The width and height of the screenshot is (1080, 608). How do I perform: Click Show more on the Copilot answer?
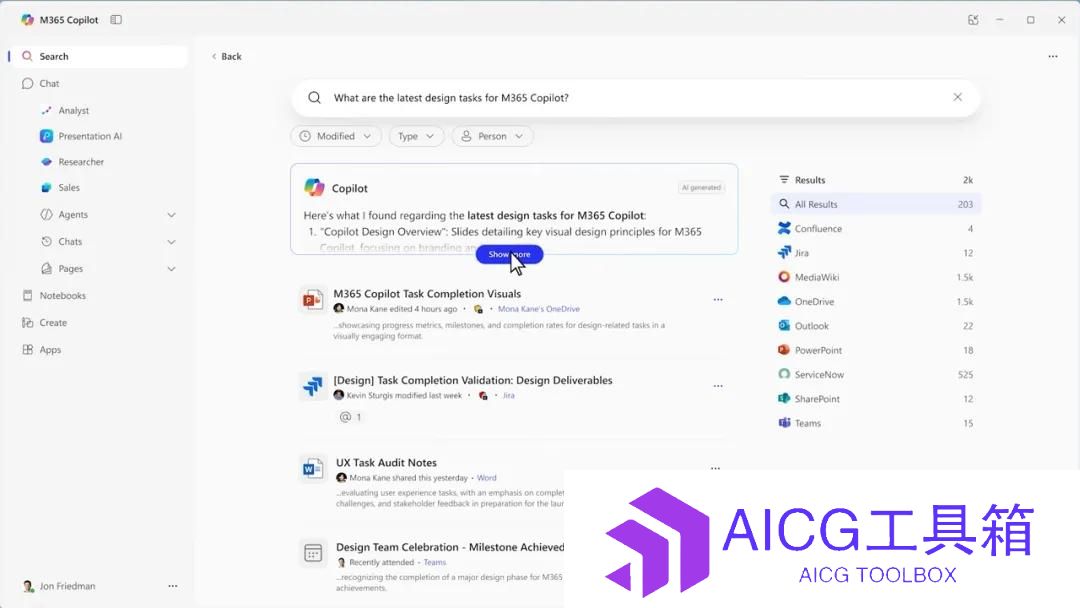click(x=509, y=254)
